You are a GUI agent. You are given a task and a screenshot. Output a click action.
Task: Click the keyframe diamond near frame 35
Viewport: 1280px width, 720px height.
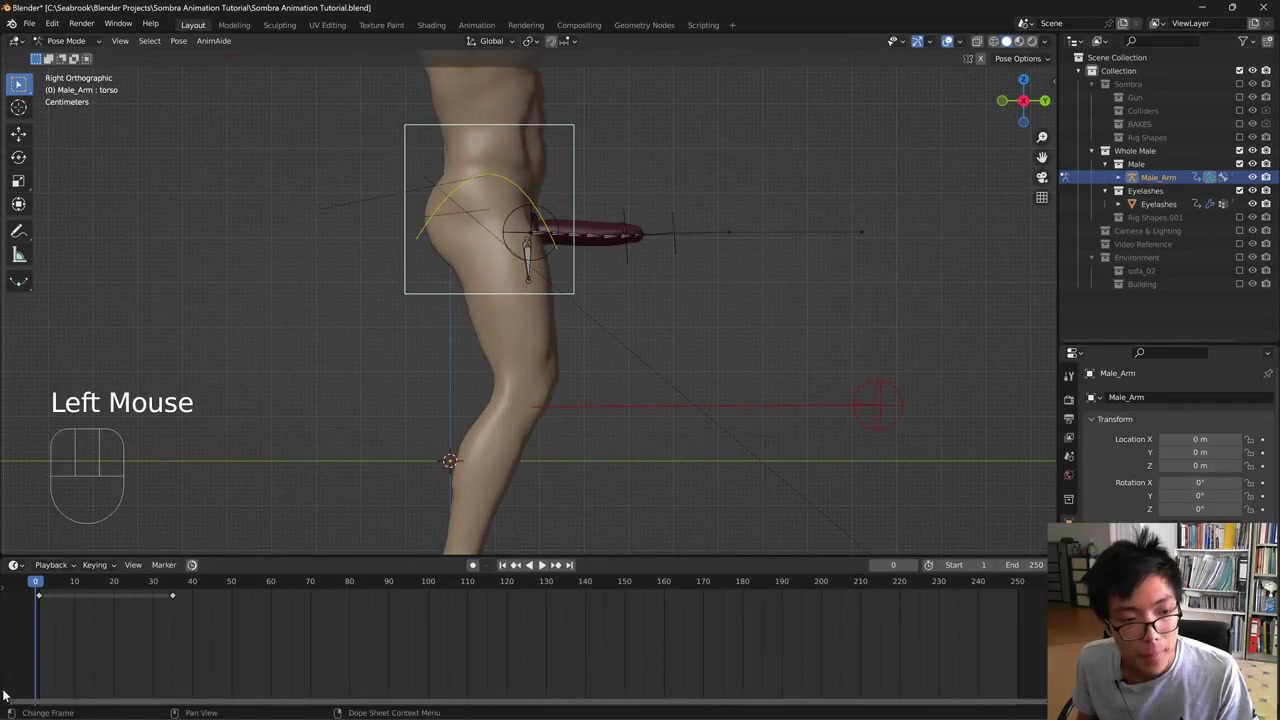pos(172,596)
